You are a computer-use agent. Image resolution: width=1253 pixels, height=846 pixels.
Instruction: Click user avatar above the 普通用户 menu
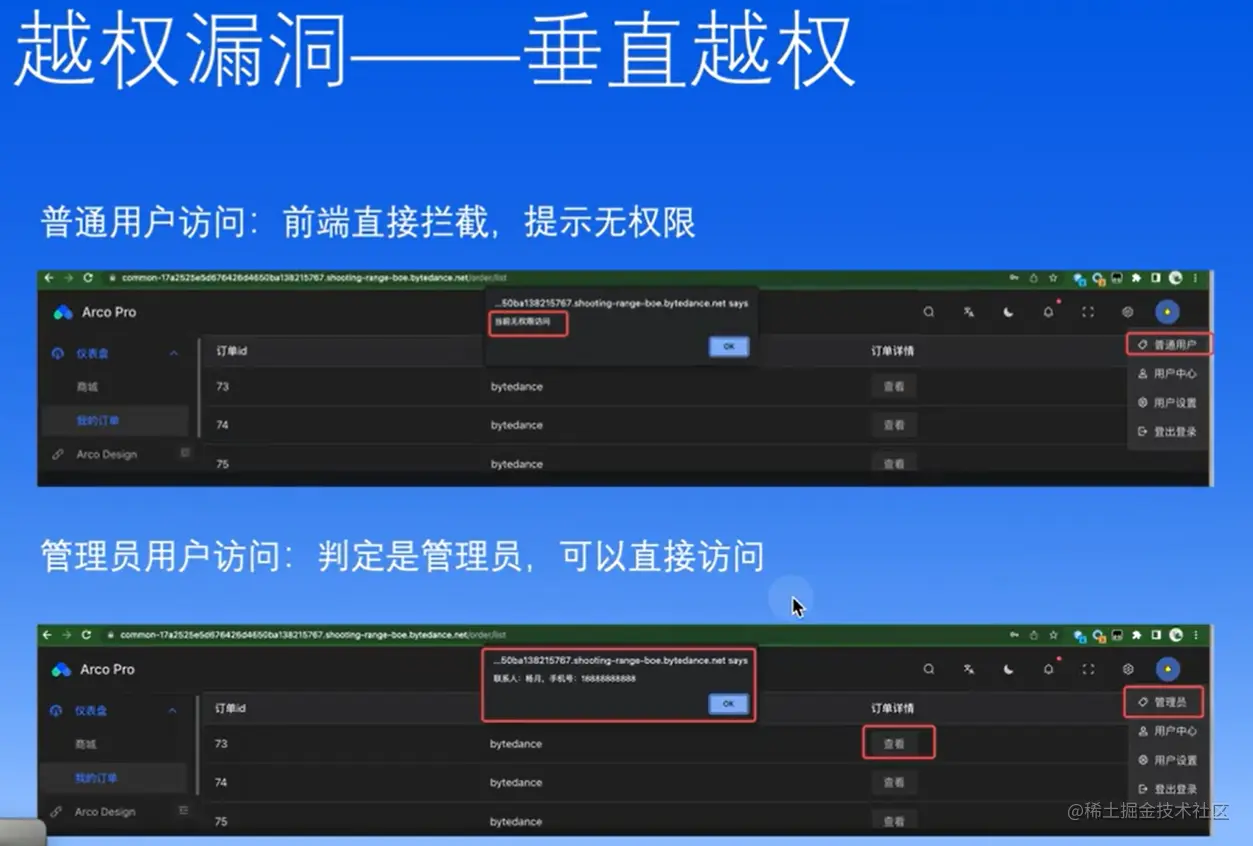tap(1167, 312)
